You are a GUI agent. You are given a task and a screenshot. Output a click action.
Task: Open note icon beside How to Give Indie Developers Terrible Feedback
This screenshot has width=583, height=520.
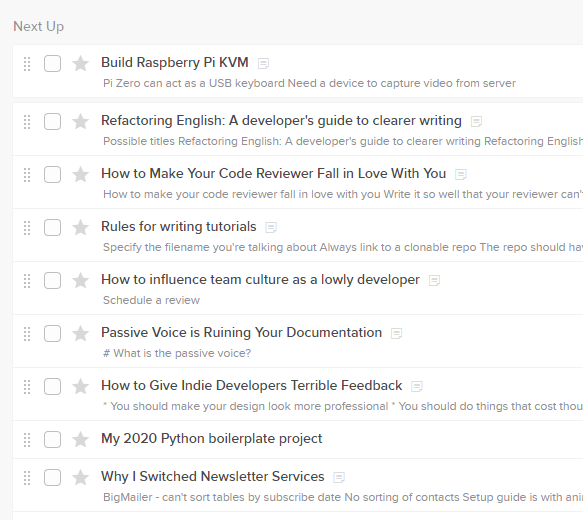point(416,387)
